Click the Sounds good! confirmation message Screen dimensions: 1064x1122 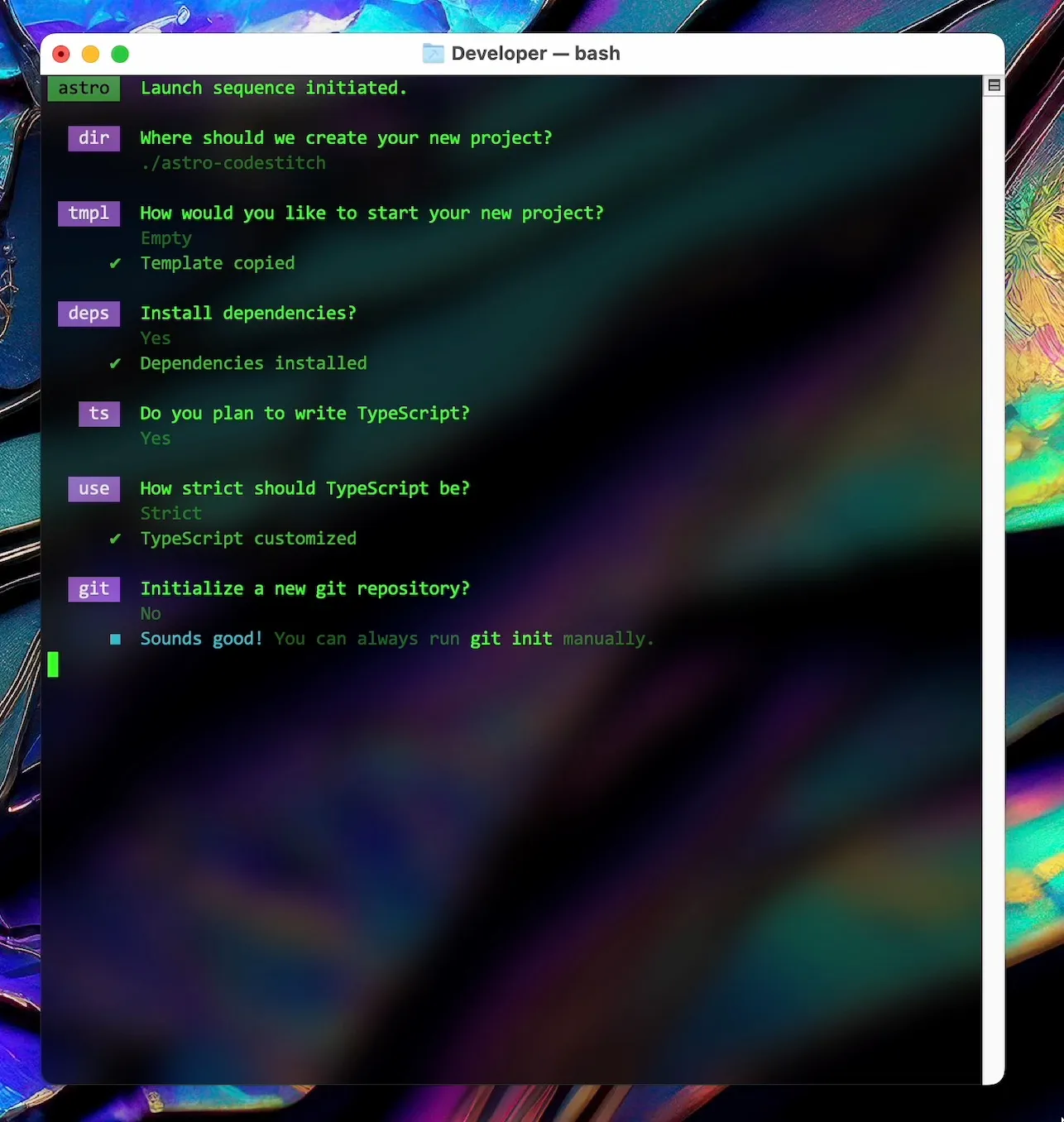point(201,639)
